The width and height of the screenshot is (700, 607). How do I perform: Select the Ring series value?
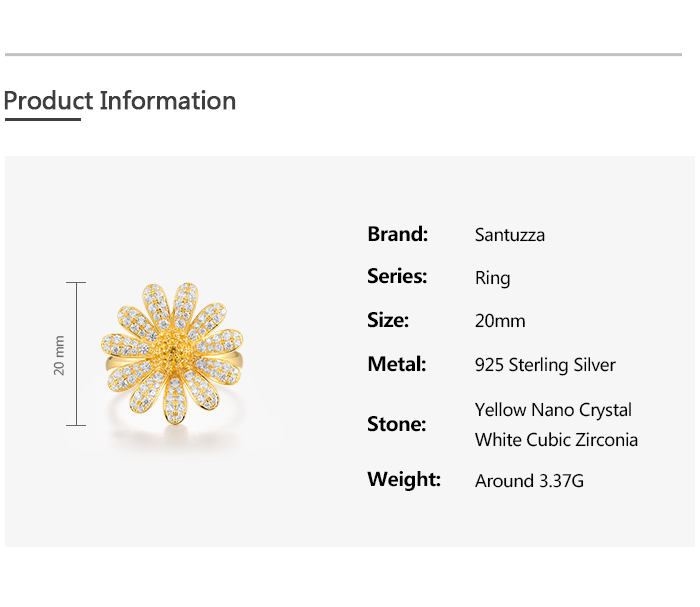(x=492, y=278)
